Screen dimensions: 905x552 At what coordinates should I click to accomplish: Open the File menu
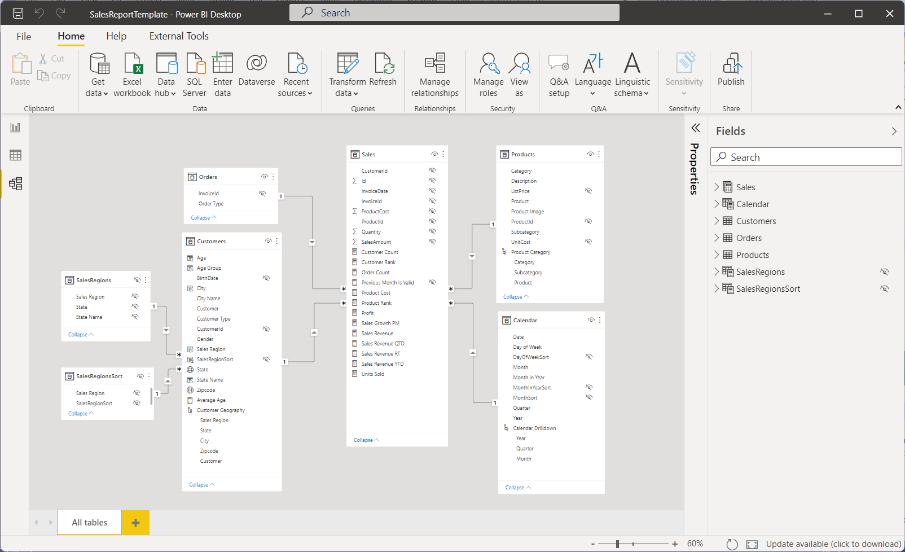24,36
